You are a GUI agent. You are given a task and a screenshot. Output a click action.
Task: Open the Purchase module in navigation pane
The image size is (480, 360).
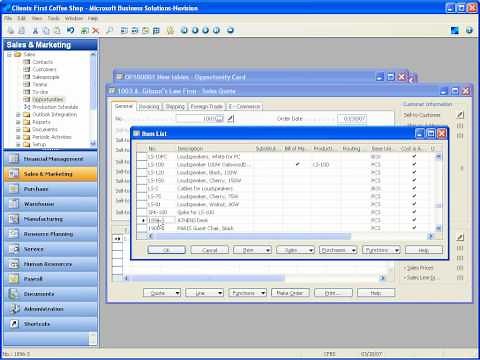click(50, 189)
